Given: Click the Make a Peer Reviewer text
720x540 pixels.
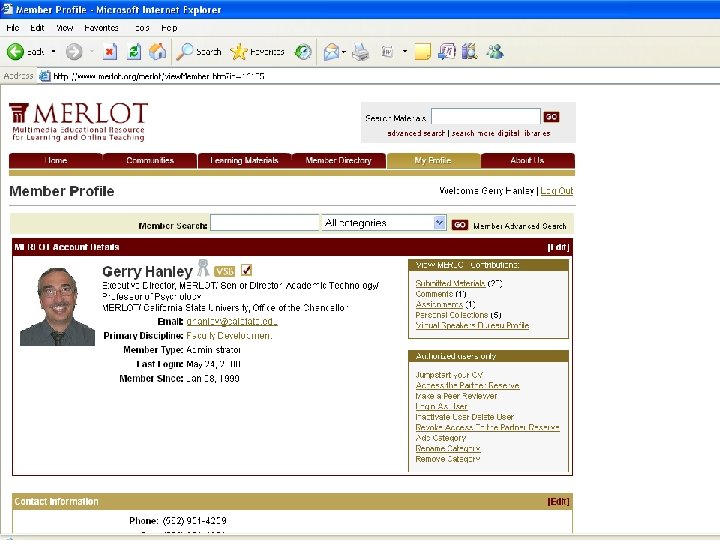Looking at the screenshot, I should pyautogui.click(x=456, y=396).
